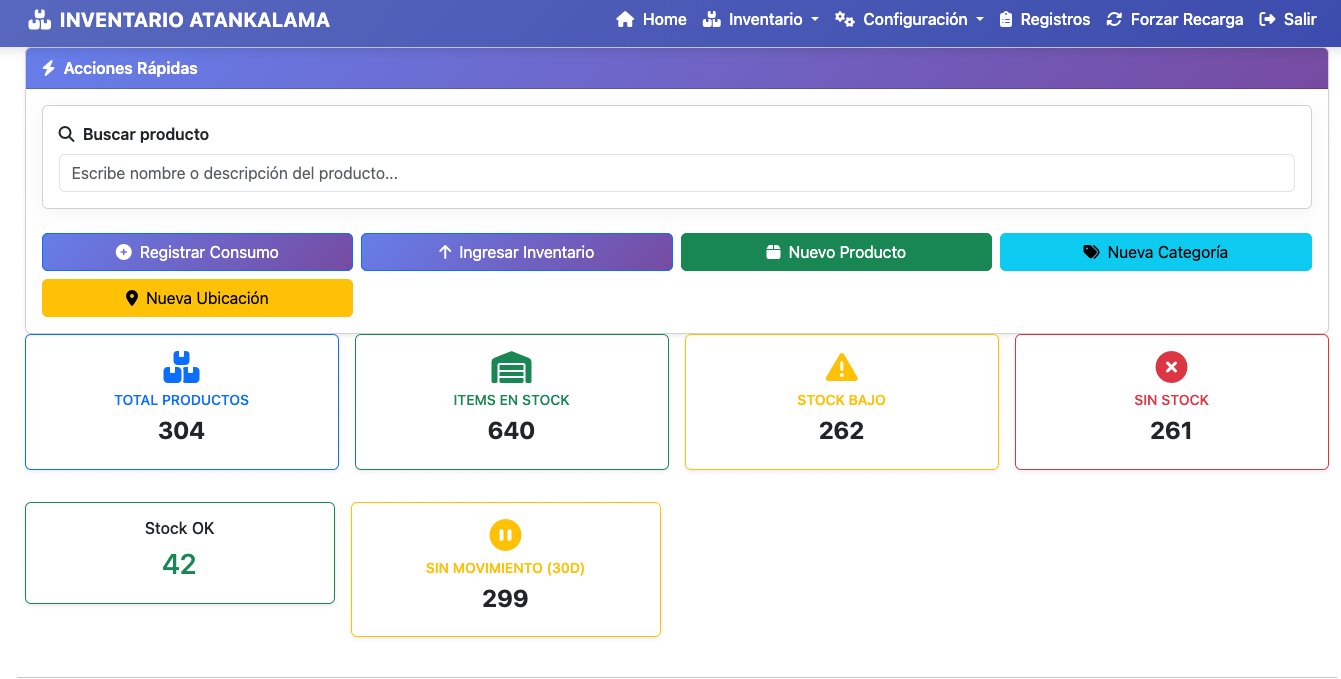The image size is (1341, 679).
Task: Expand the Configuración dropdown
Action: 908,19
